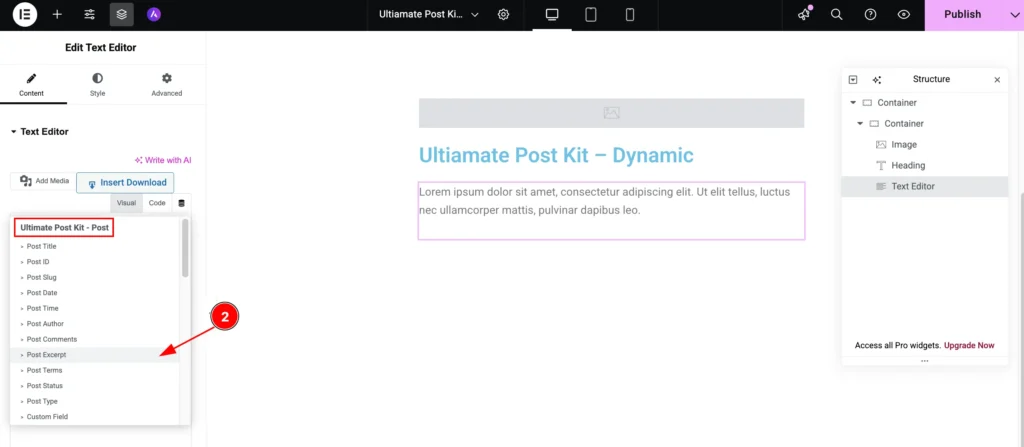Add a new element with plus icon
The width and height of the screenshot is (1024, 447).
point(57,15)
